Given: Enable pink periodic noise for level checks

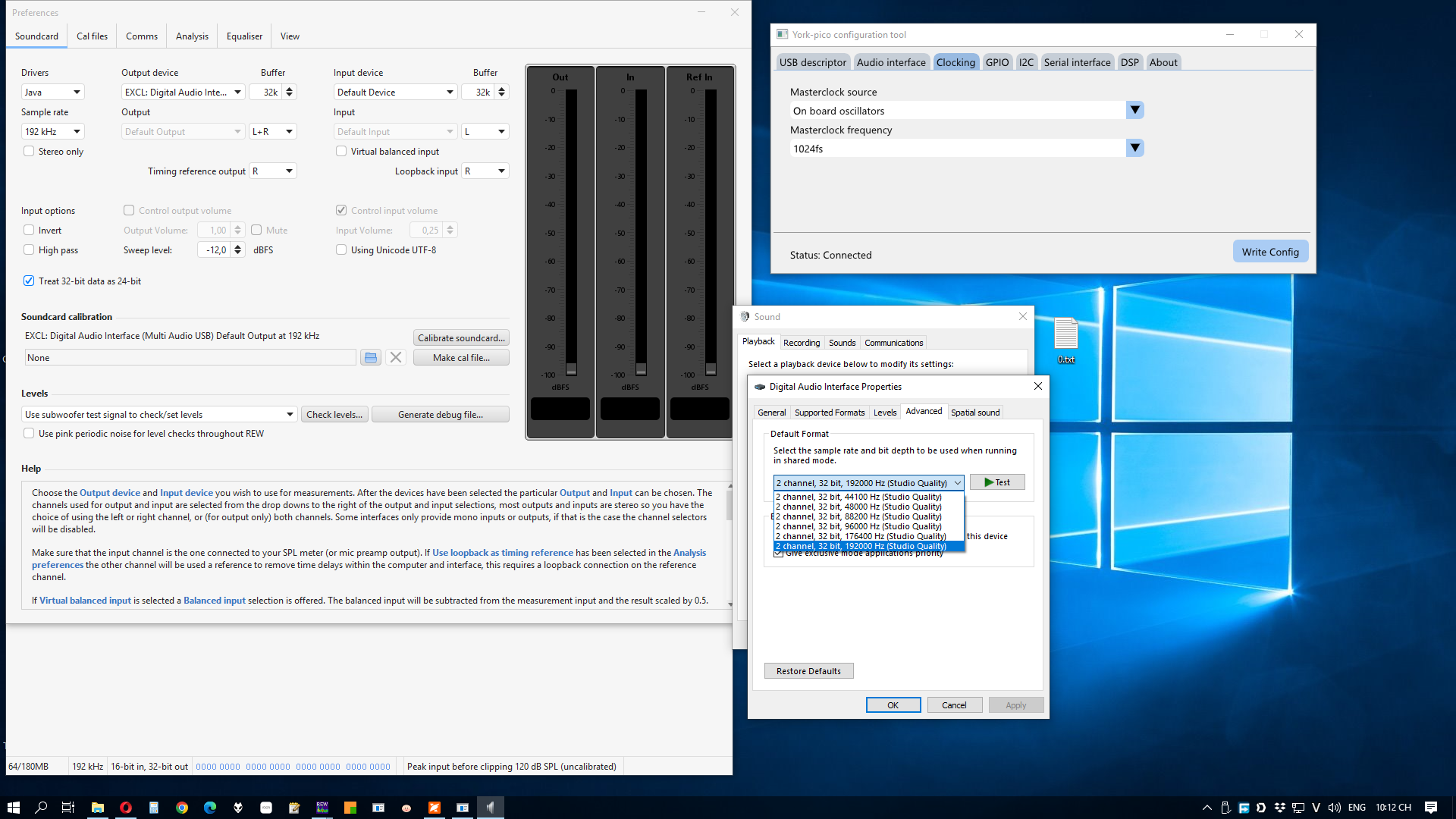Looking at the screenshot, I should point(29,434).
